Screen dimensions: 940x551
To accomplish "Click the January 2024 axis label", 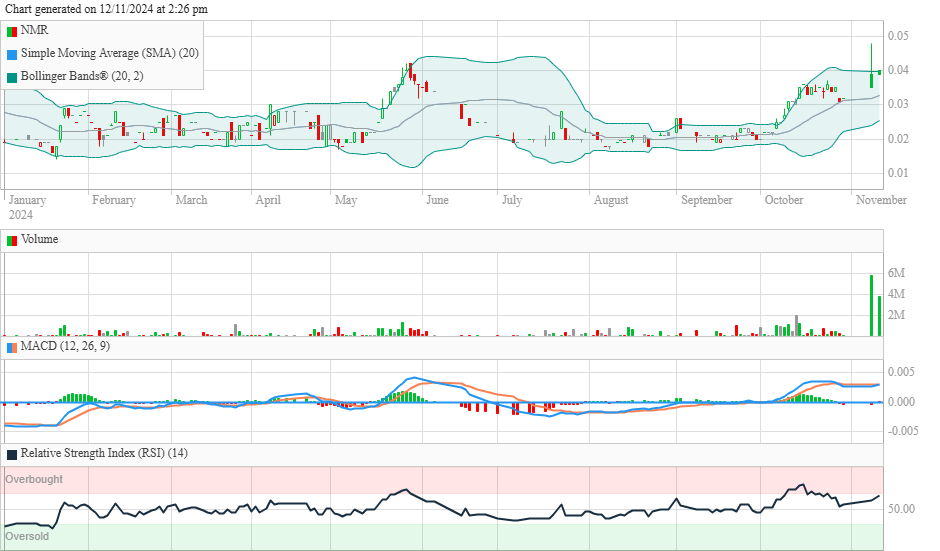I will tap(27, 207).
